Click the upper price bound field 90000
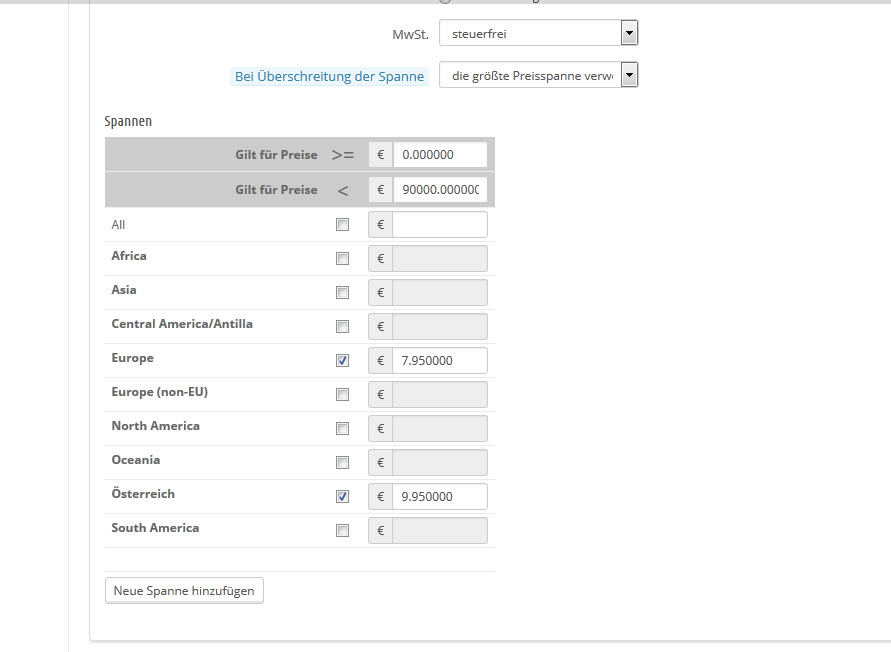Screen dimensions: 891x652 tap(439, 189)
